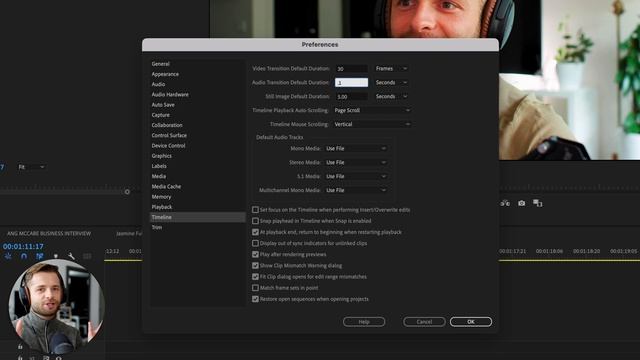Image resolution: width=640 pixels, height=360 pixels.
Task: Select Capture preferences category
Action: click(160, 115)
